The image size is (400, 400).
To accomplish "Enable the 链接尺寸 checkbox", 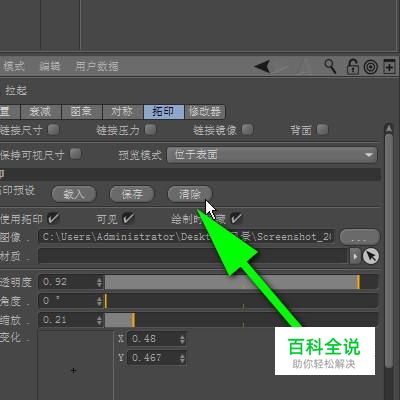I will [53, 129].
